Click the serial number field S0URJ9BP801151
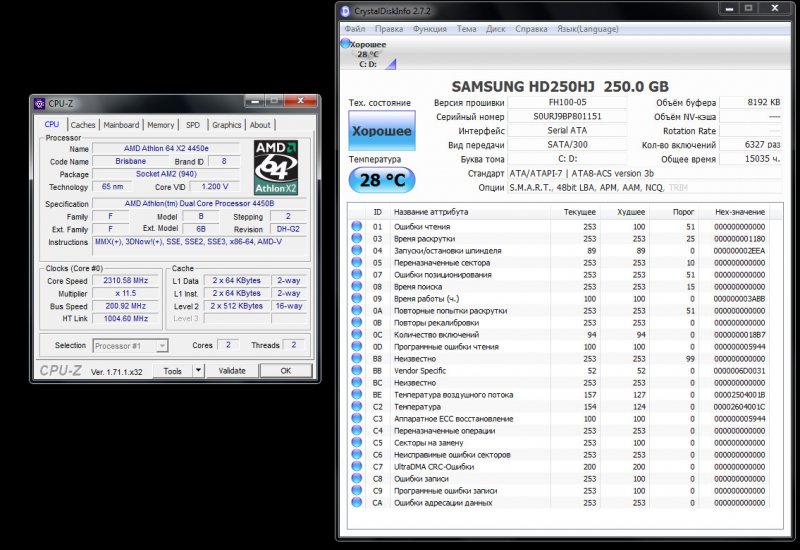The image size is (800, 550). pyautogui.click(x=567, y=116)
